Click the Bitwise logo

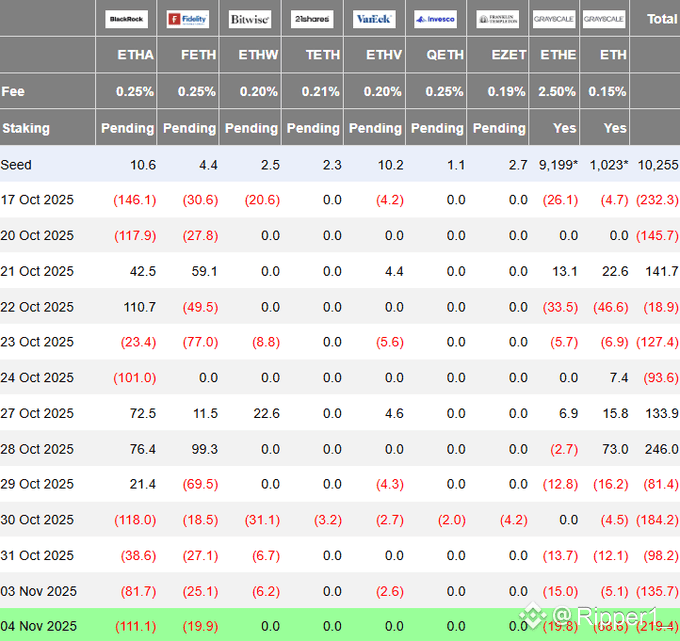click(x=250, y=19)
